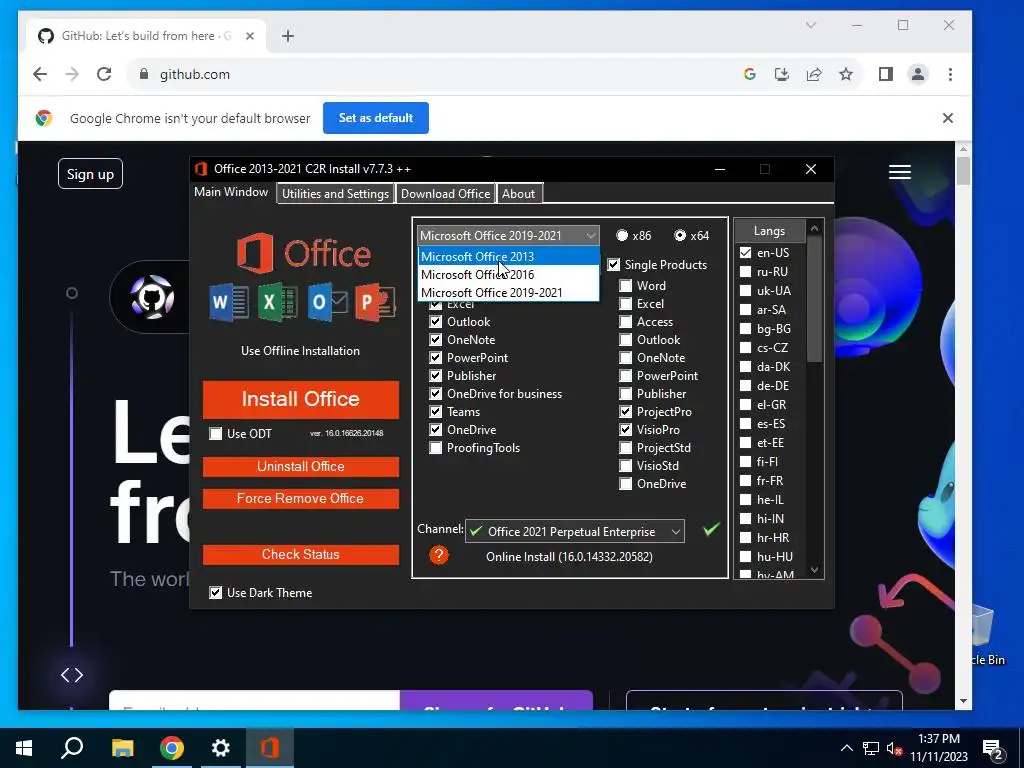Screen dimensions: 1024x768
Task: Uncheck OneDrive for business
Action: pos(436,394)
